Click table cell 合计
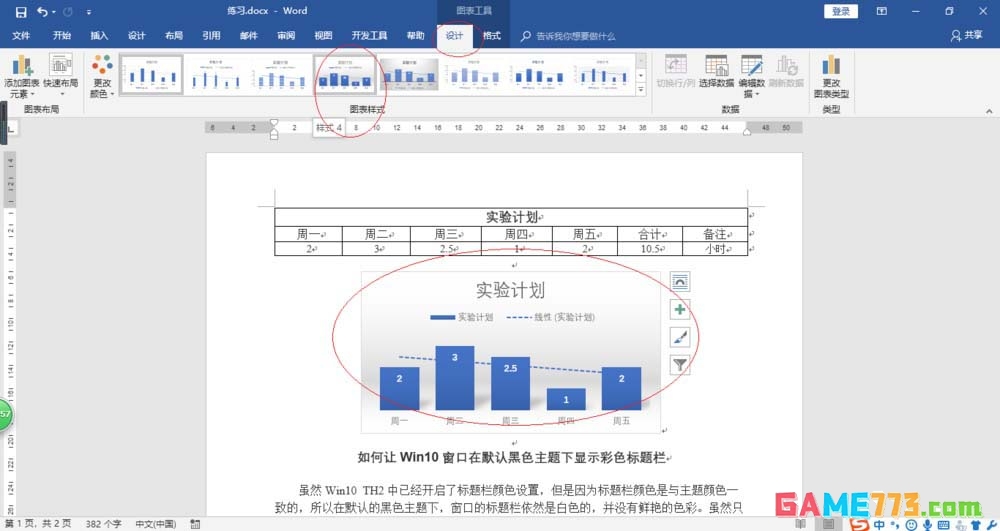 (650, 234)
